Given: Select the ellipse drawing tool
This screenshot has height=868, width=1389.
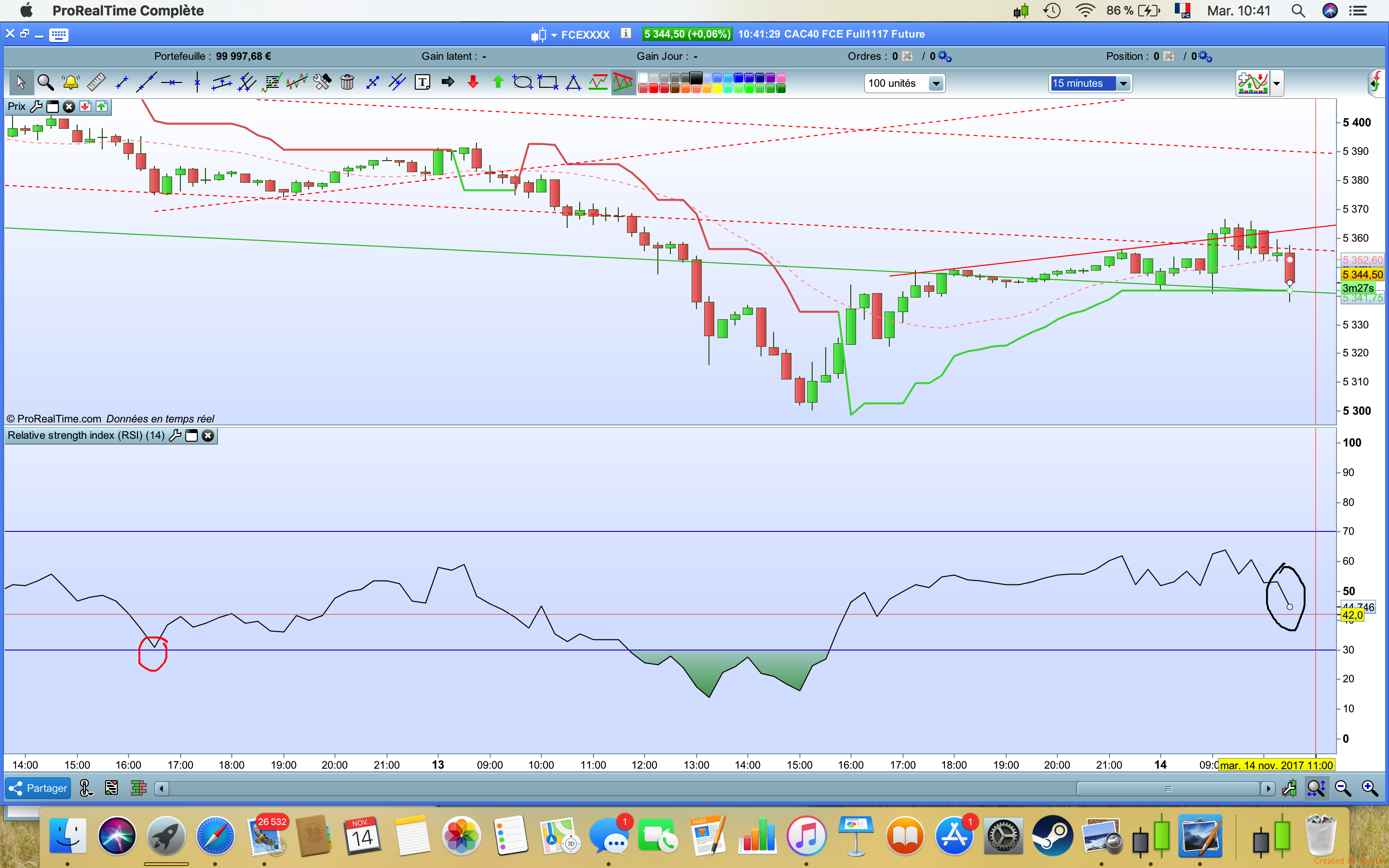Looking at the screenshot, I should tap(522, 82).
